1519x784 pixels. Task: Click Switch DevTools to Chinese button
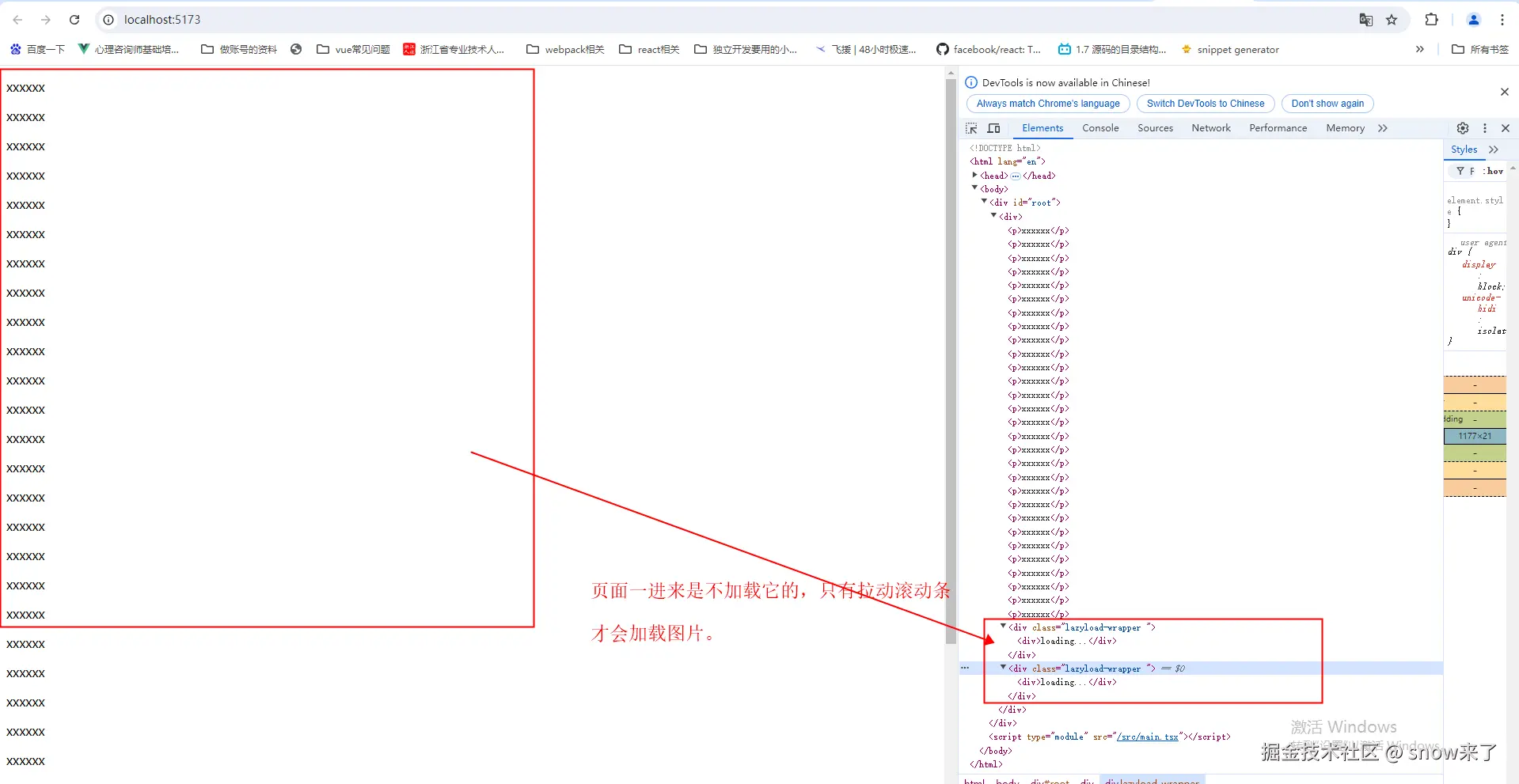pos(1206,104)
